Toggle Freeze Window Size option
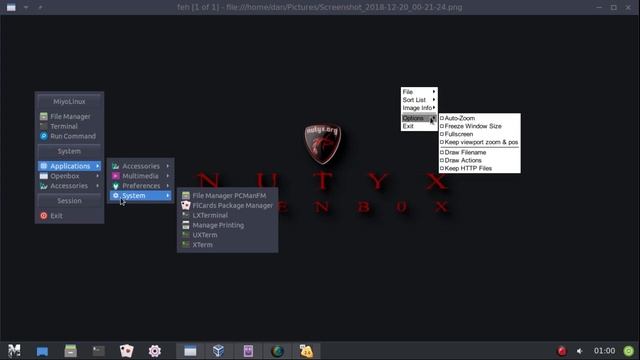The width and height of the screenshot is (640, 360). pos(480,126)
